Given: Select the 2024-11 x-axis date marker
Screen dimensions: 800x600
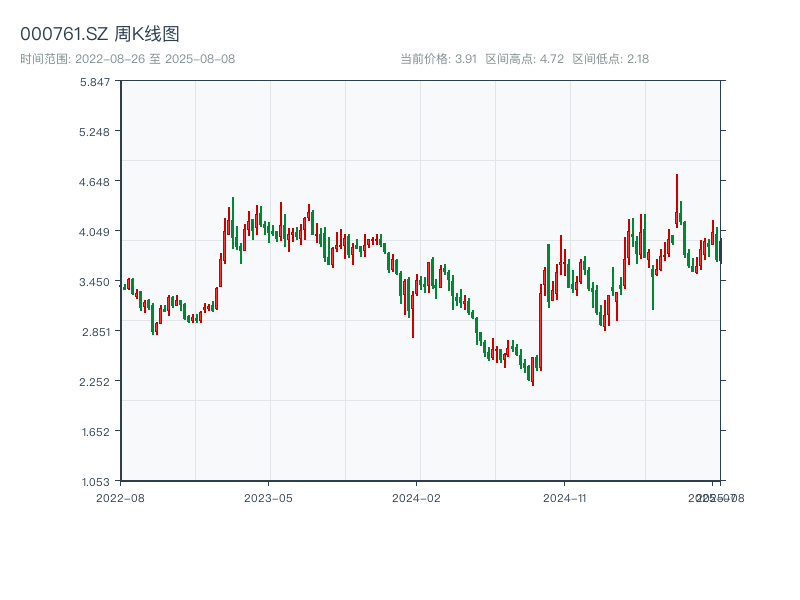Looking at the screenshot, I should [565, 497].
